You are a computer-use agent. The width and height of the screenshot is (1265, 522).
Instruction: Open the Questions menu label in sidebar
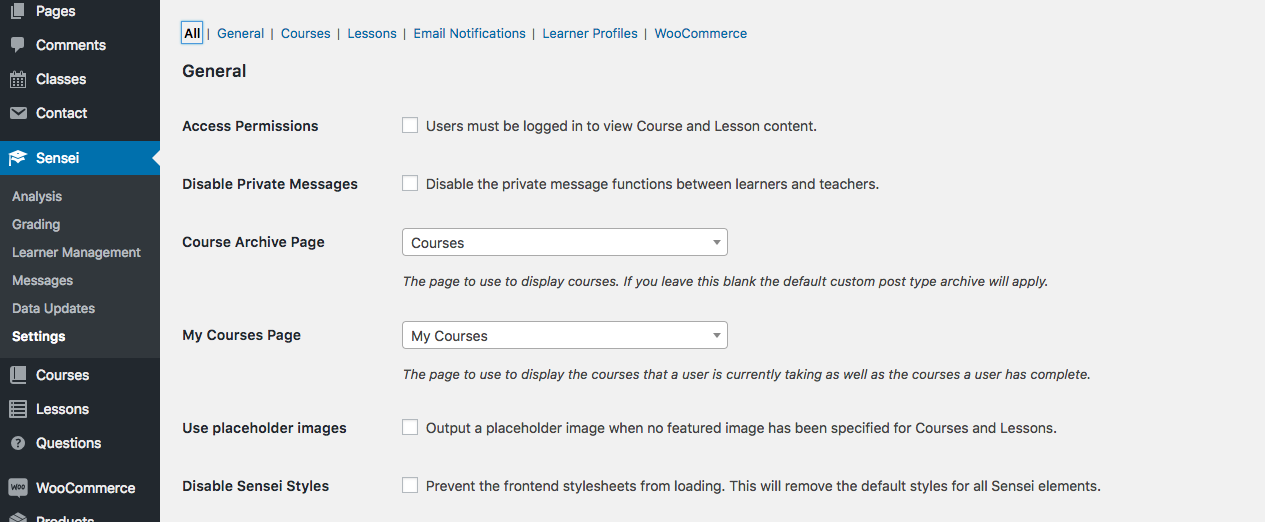pos(68,443)
